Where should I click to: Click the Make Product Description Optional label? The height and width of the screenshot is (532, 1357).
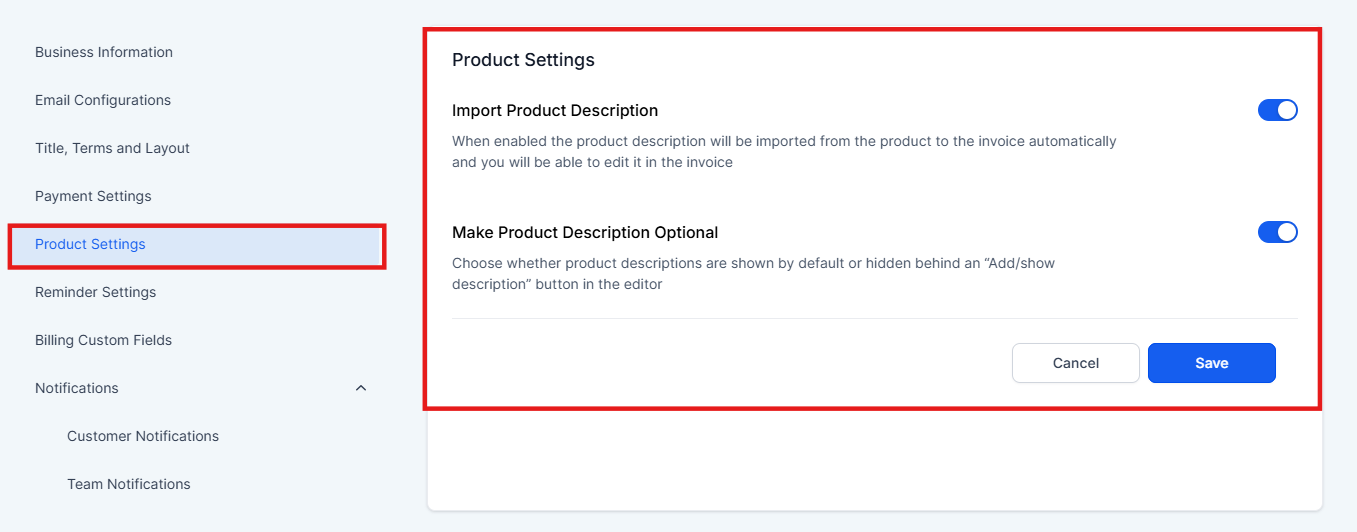585,232
